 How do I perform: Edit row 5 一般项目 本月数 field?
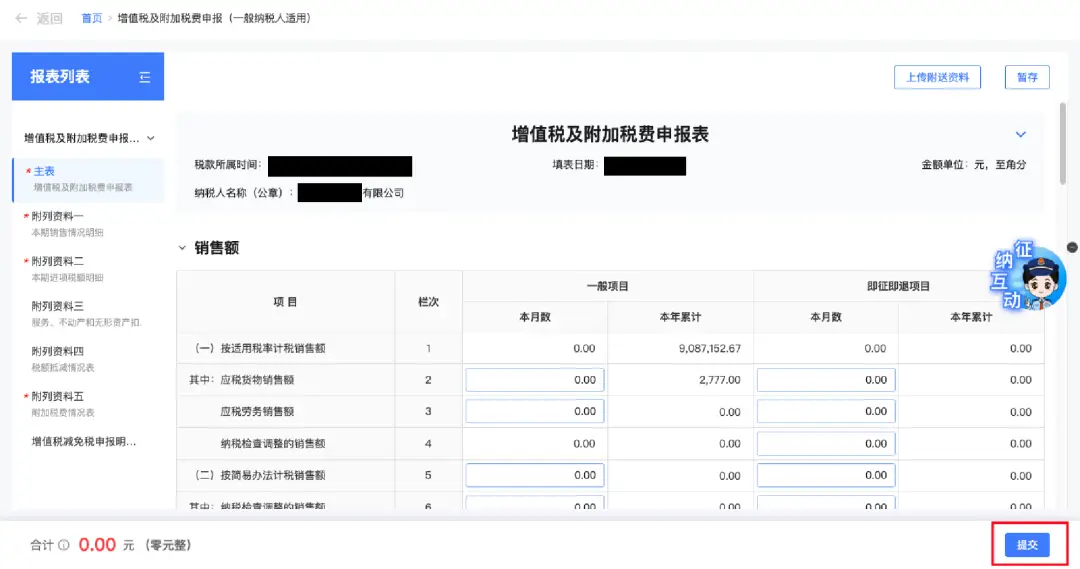[x=534, y=475]
